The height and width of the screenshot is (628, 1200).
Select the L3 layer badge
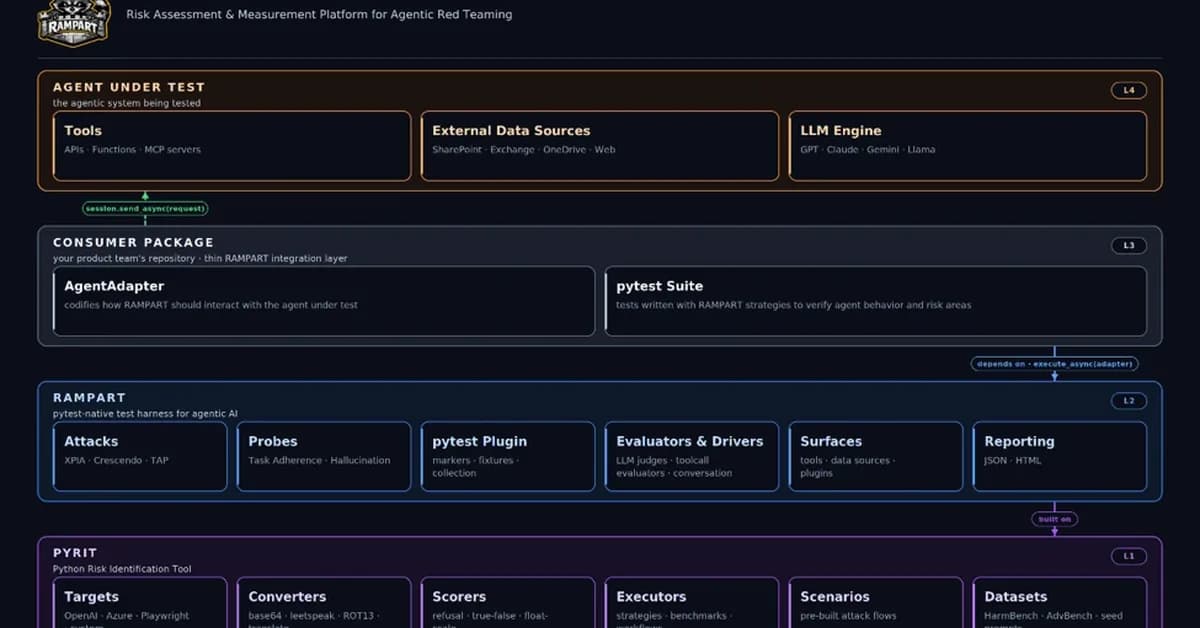1129,245
